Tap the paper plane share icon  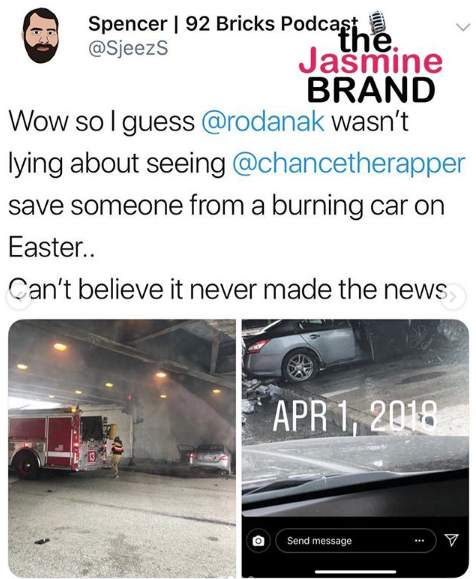coord(451,540)
